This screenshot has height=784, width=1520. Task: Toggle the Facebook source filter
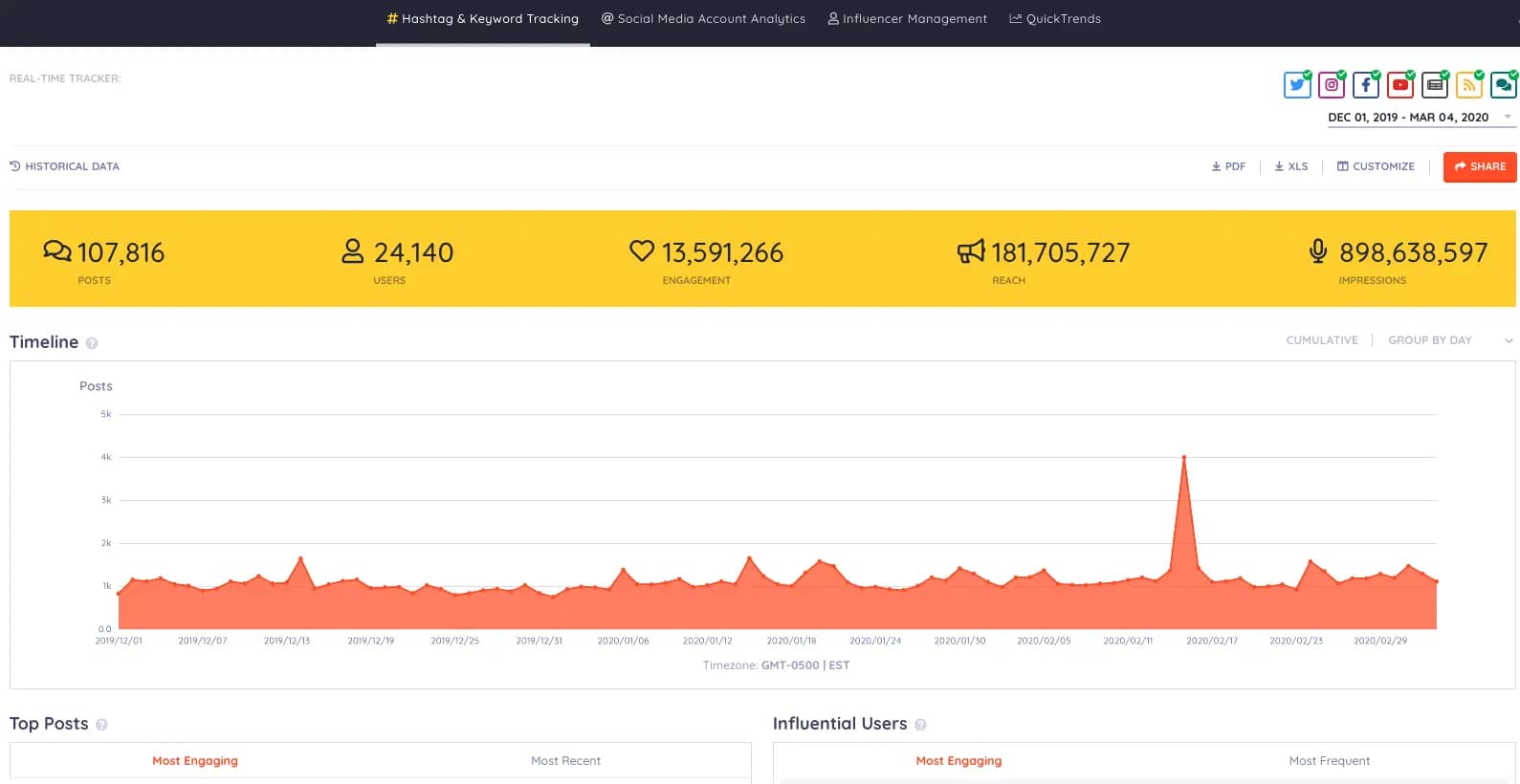click(1366, 85)
